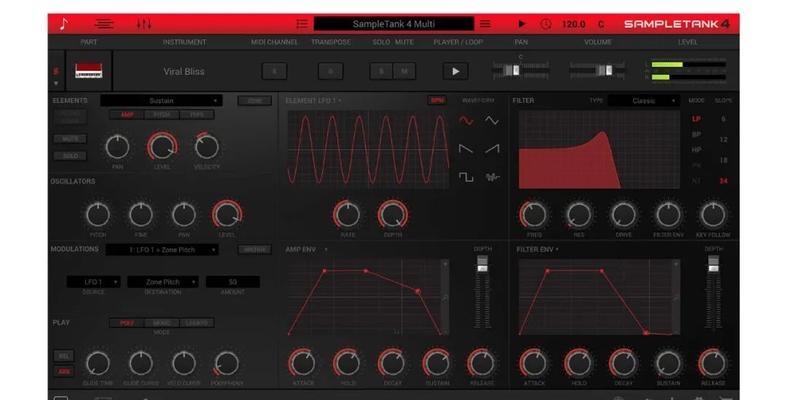Image resolution: width=787 pixels, height=400 pixels.
Task: Click the ZONE button next to Sustain
Action: click(254, 100)
